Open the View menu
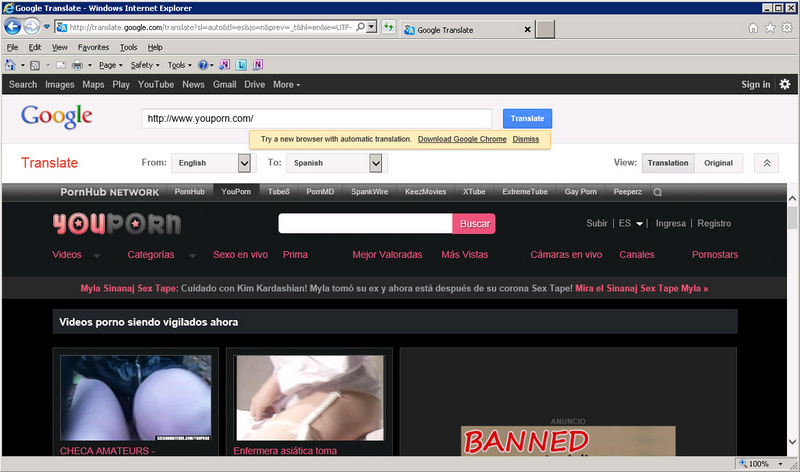Screen dimensions: 800x472 tap(60, 47)
